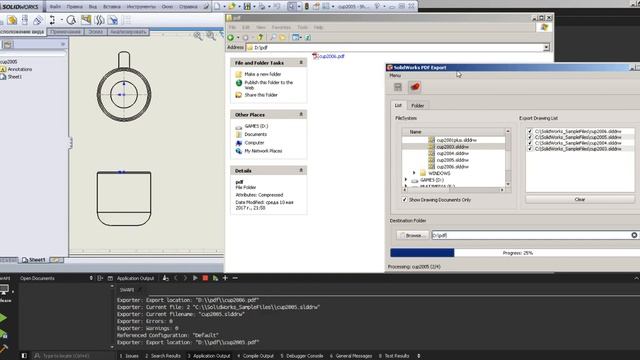640x360 pixels.
Task: Click the minus zoom-out icon in output toolbar
Action: click(x=235, y=278)
